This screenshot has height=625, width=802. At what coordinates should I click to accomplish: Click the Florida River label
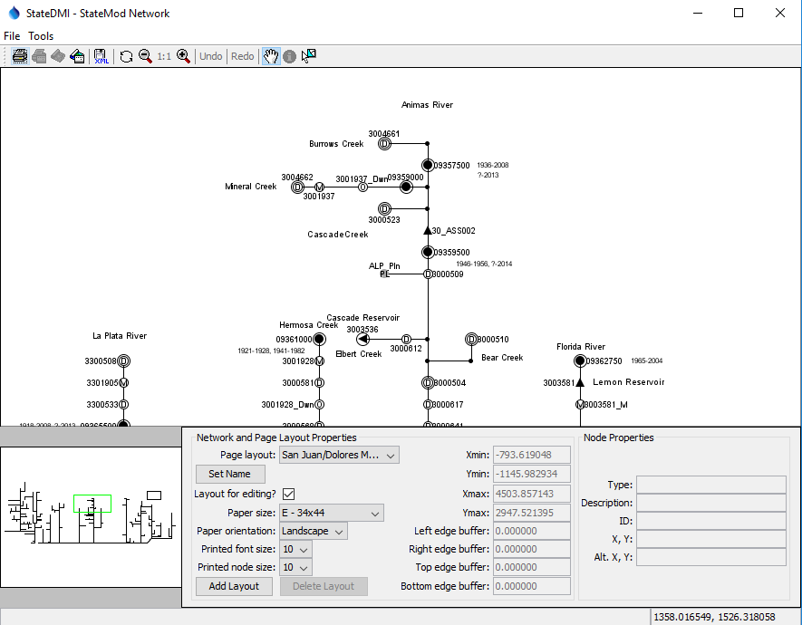point(581,347)
